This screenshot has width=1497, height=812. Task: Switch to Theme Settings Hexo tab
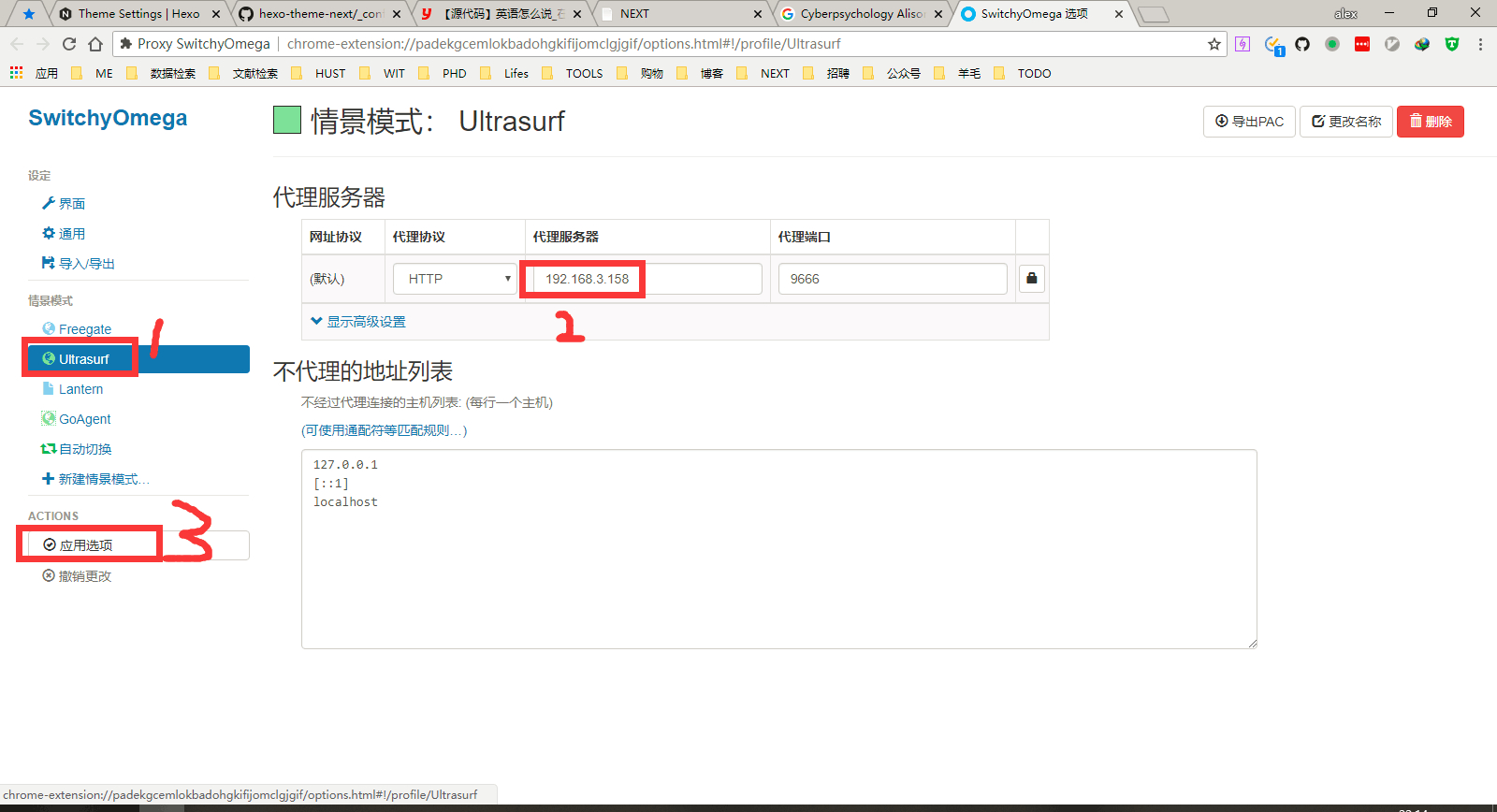[x=139, y=14]
